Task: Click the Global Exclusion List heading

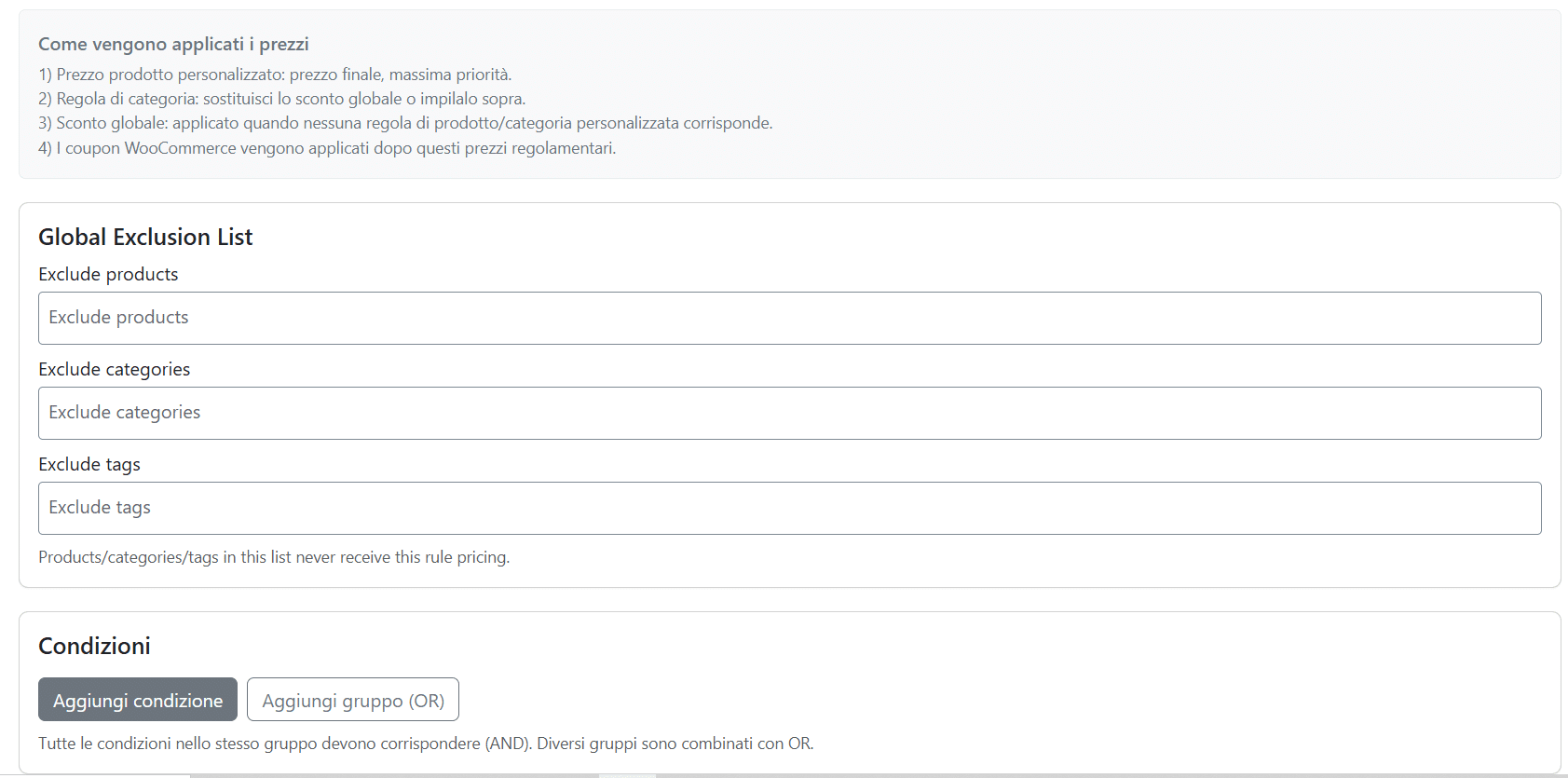Action: coord(145,237)
